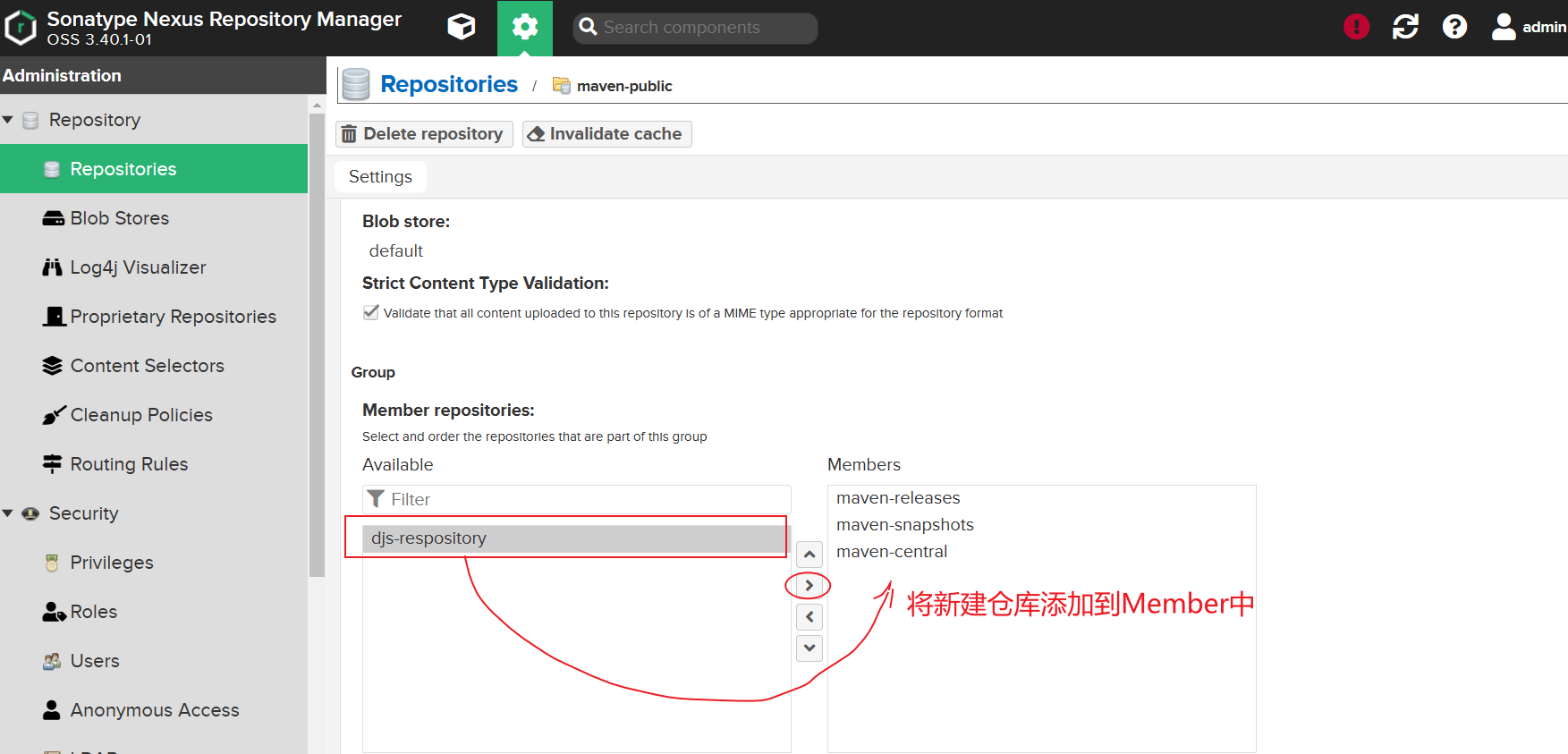Add repository to Members with right arrow
This screenshot has height=754, width=1568.
(x=809, y=585)
